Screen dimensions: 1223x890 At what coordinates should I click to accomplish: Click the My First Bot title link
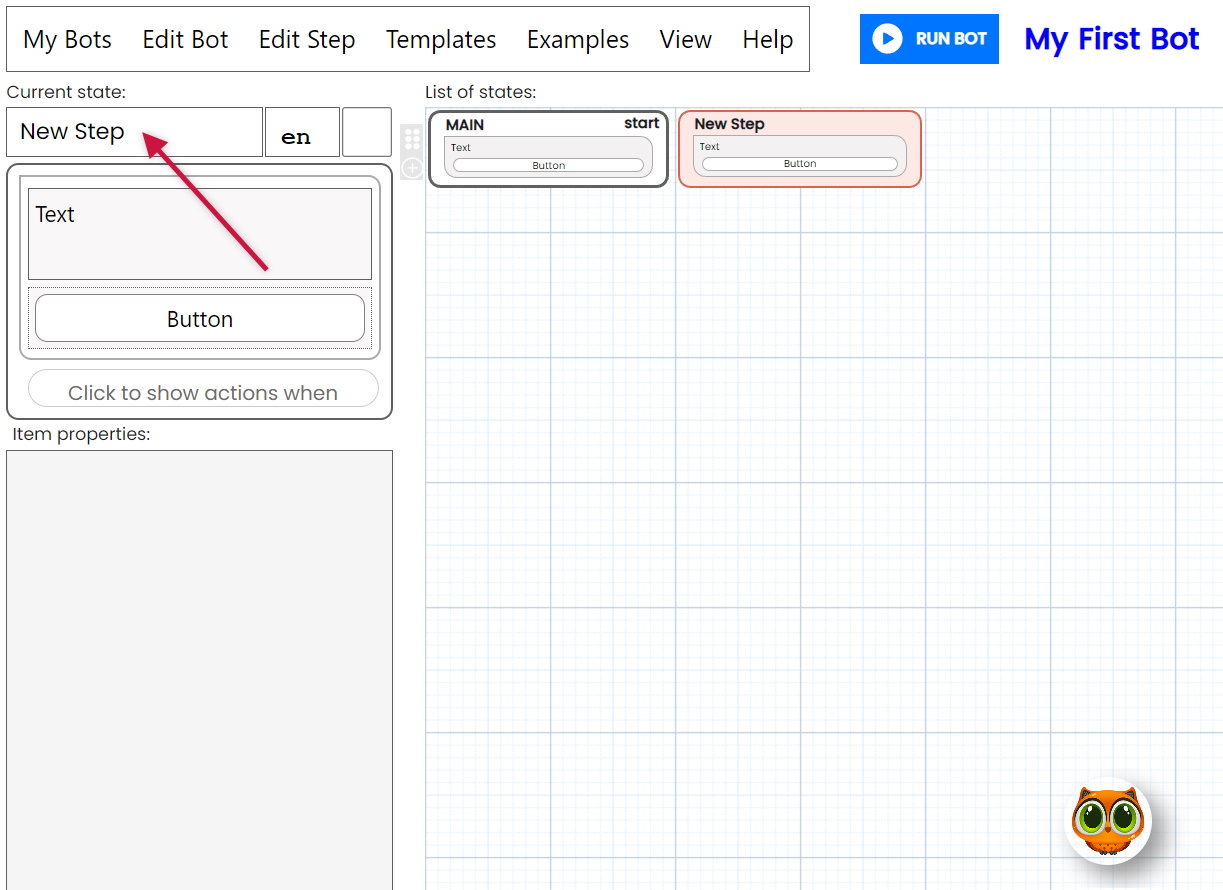[x=1111, y=40]
